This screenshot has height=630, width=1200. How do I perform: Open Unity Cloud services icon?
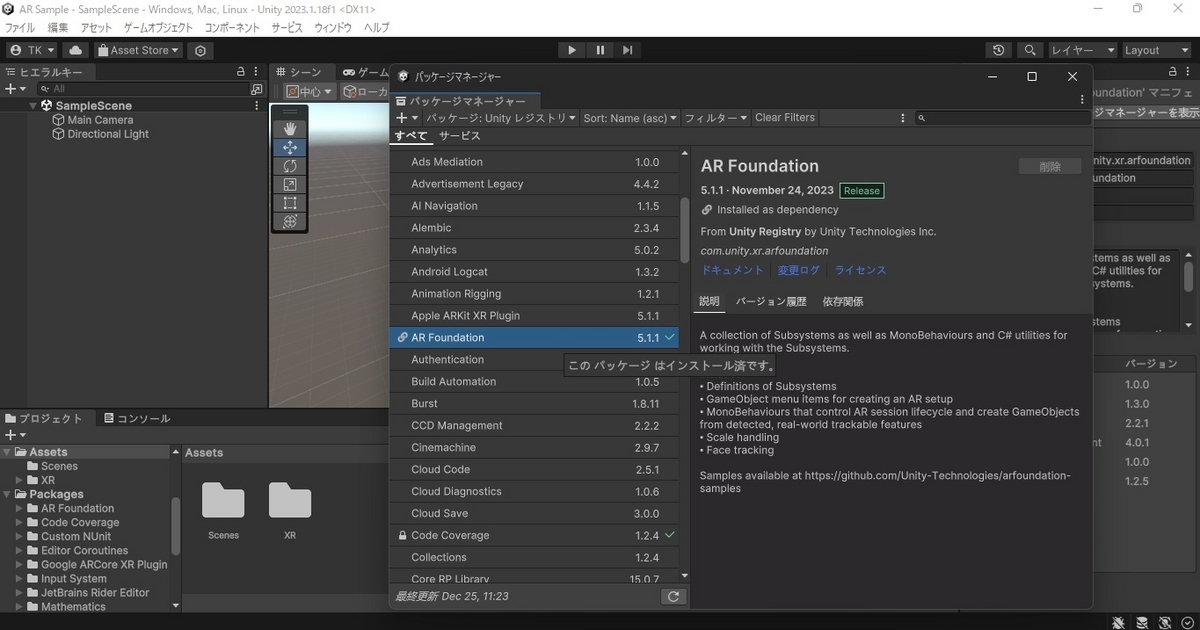(76, 50)
